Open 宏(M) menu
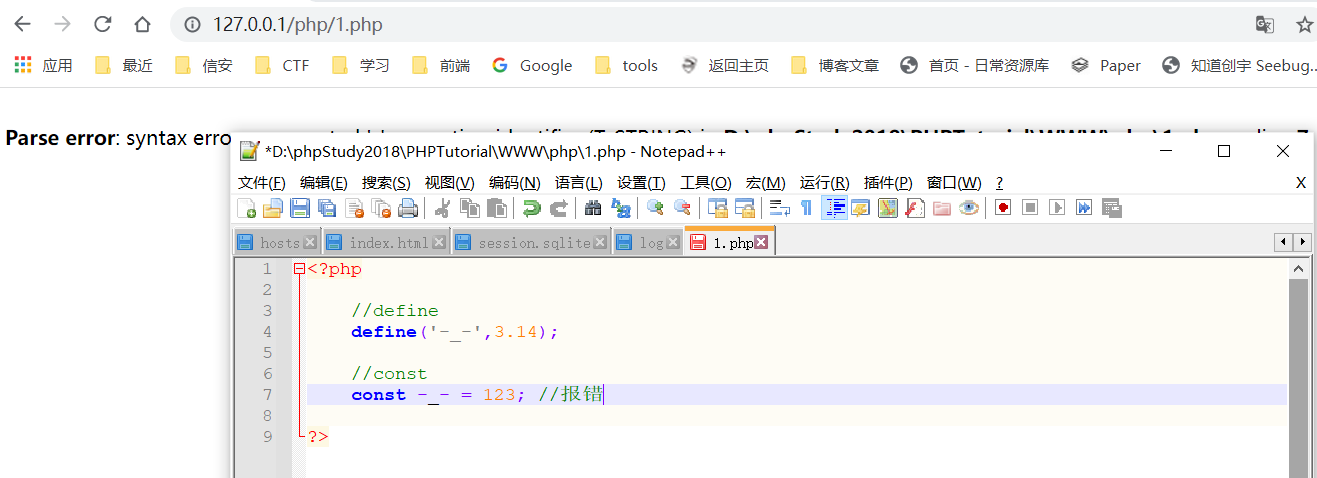Image resolution: width=1317 pixels, height=478 pixels. click(x=766, y=183)
